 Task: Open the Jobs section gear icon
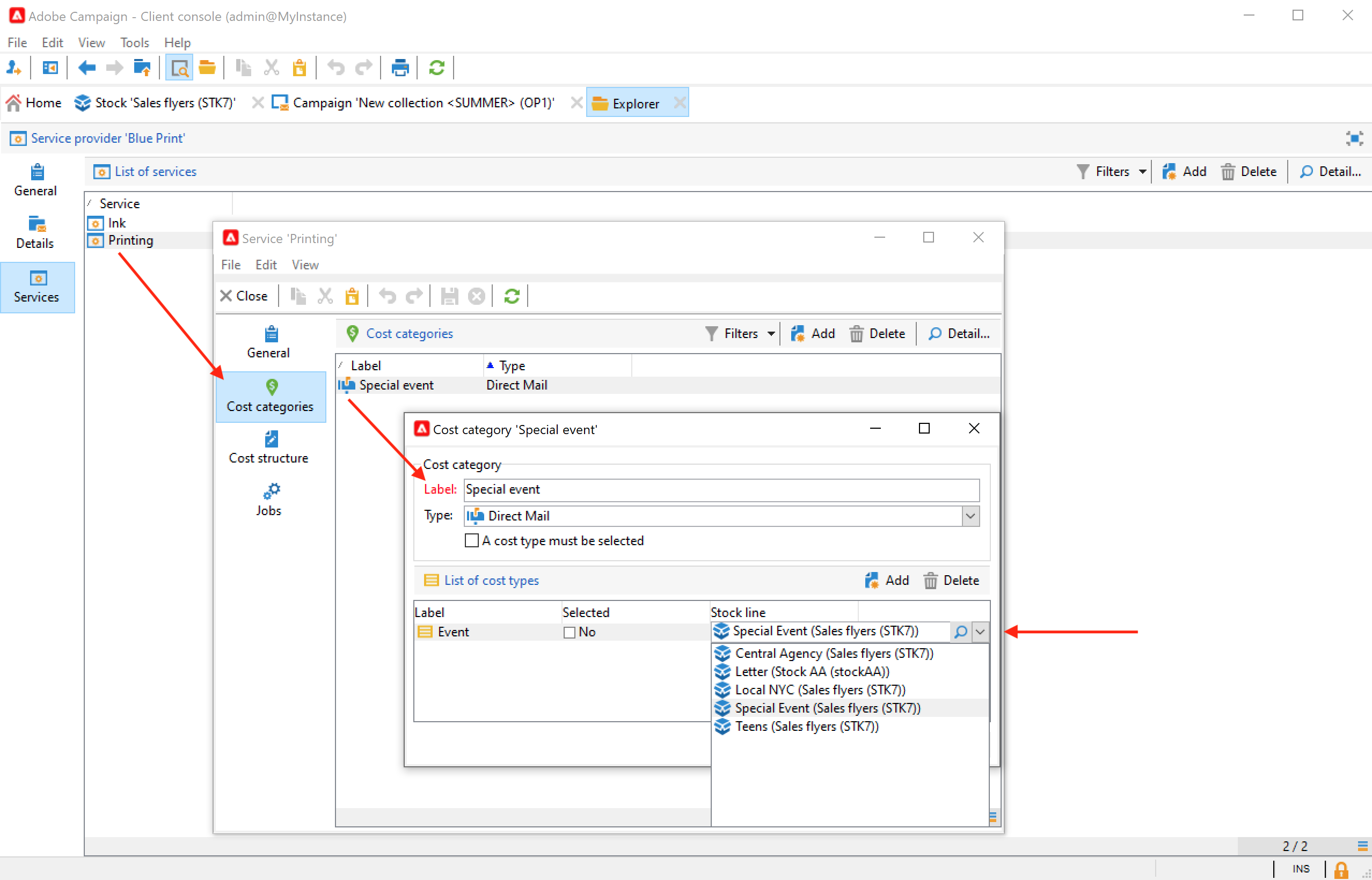[271, 492]
